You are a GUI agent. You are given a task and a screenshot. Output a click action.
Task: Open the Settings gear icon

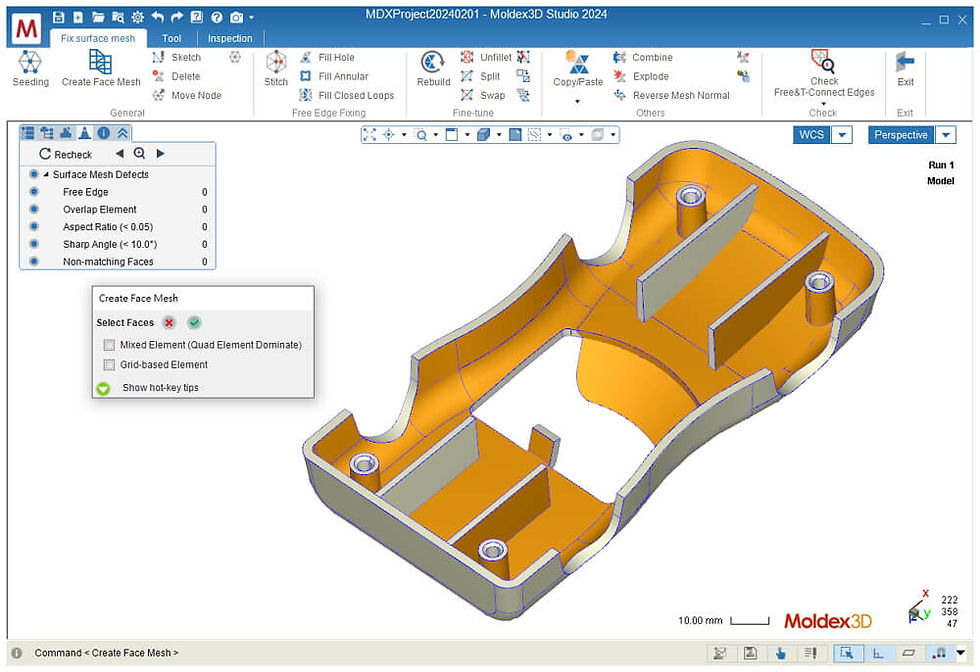click(138, 18)
